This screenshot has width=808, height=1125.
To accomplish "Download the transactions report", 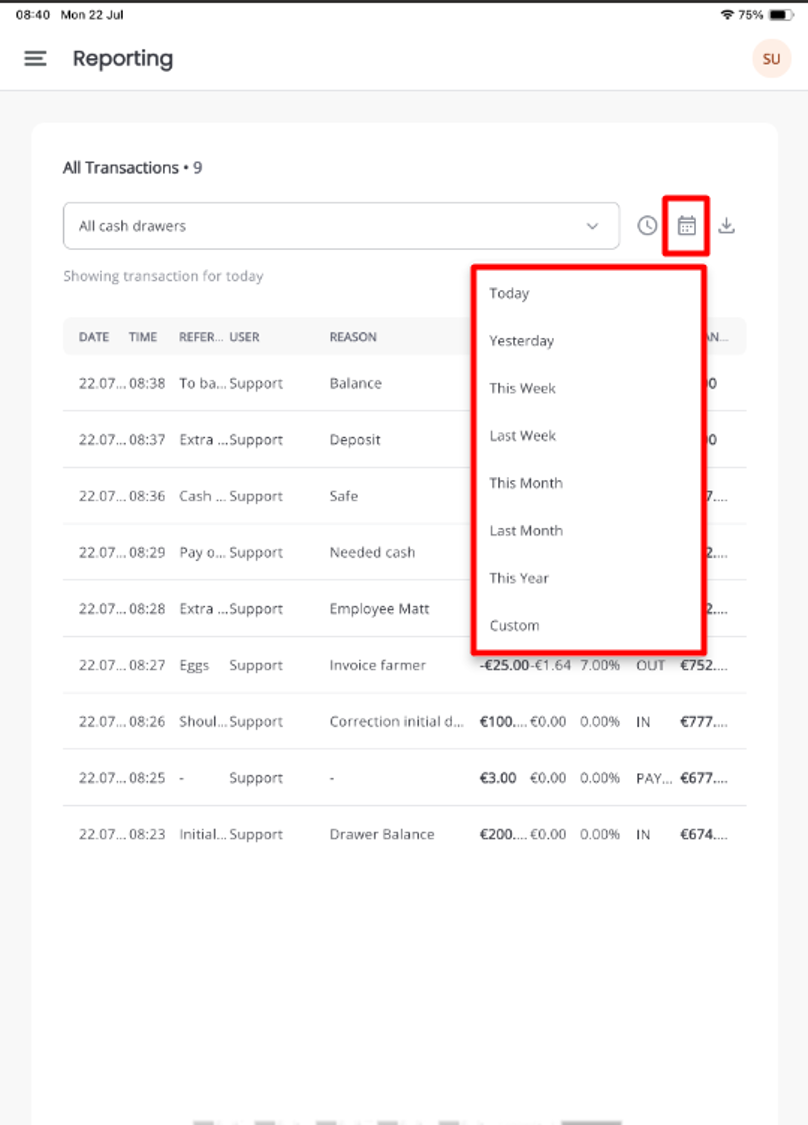I will 727,226.
